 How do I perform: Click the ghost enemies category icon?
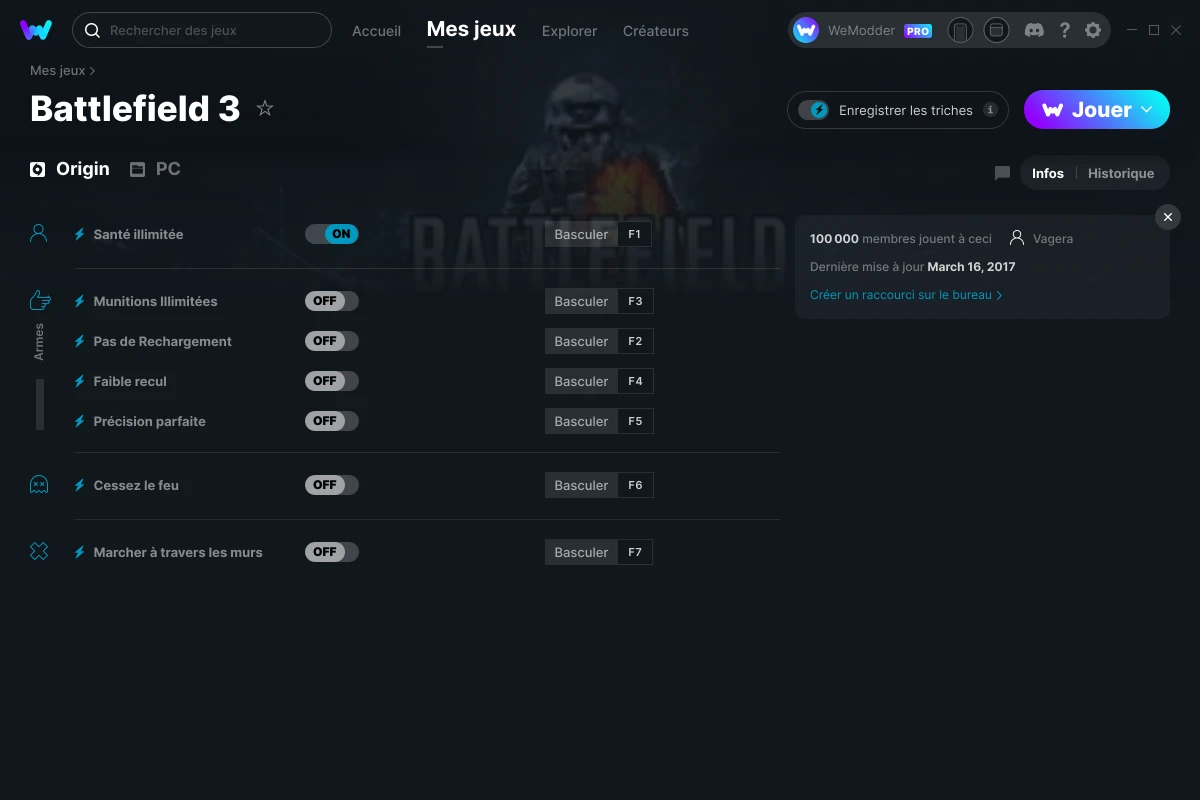[39, 485]
